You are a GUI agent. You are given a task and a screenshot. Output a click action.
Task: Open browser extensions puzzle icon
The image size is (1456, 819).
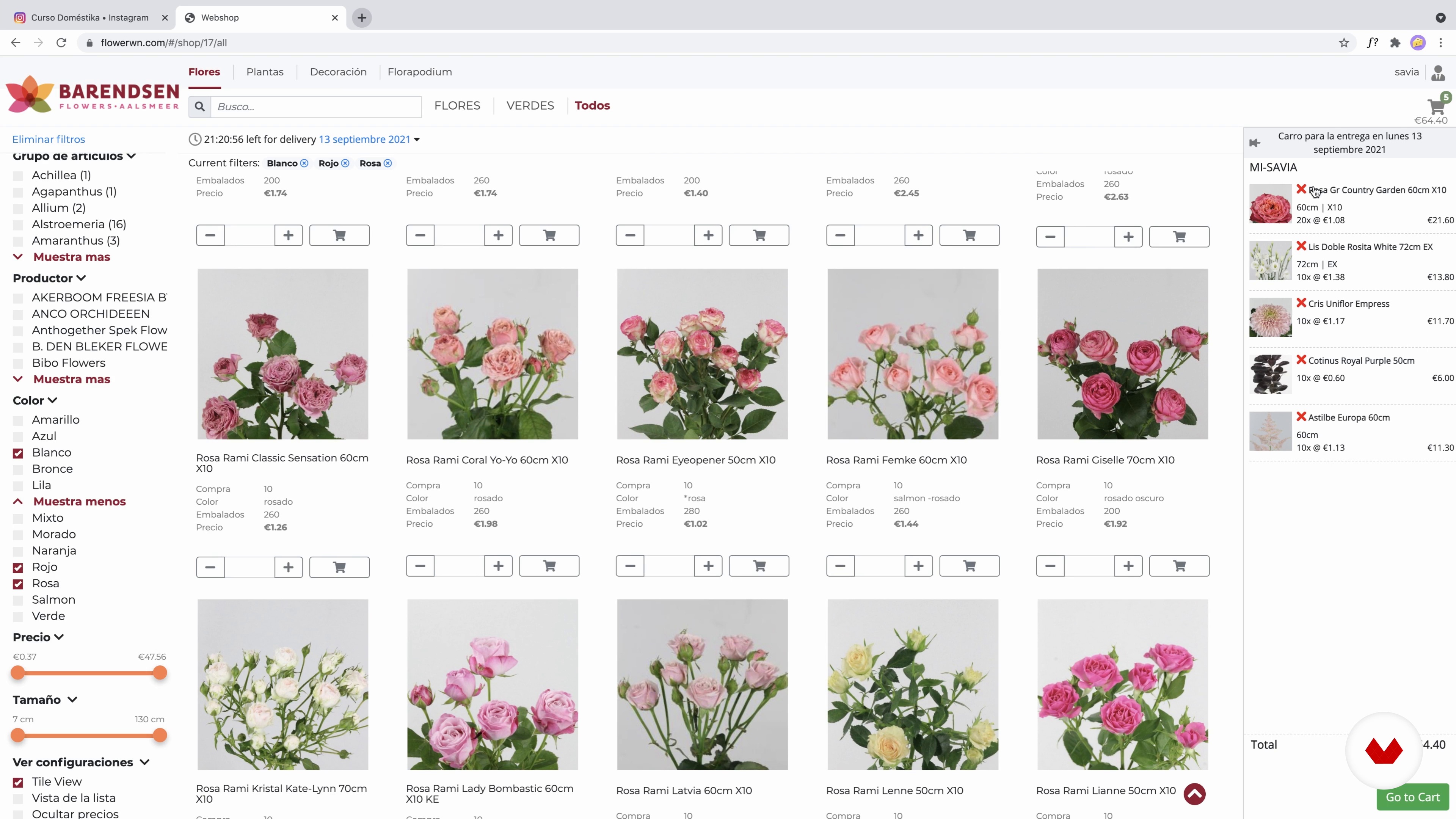1395,43
